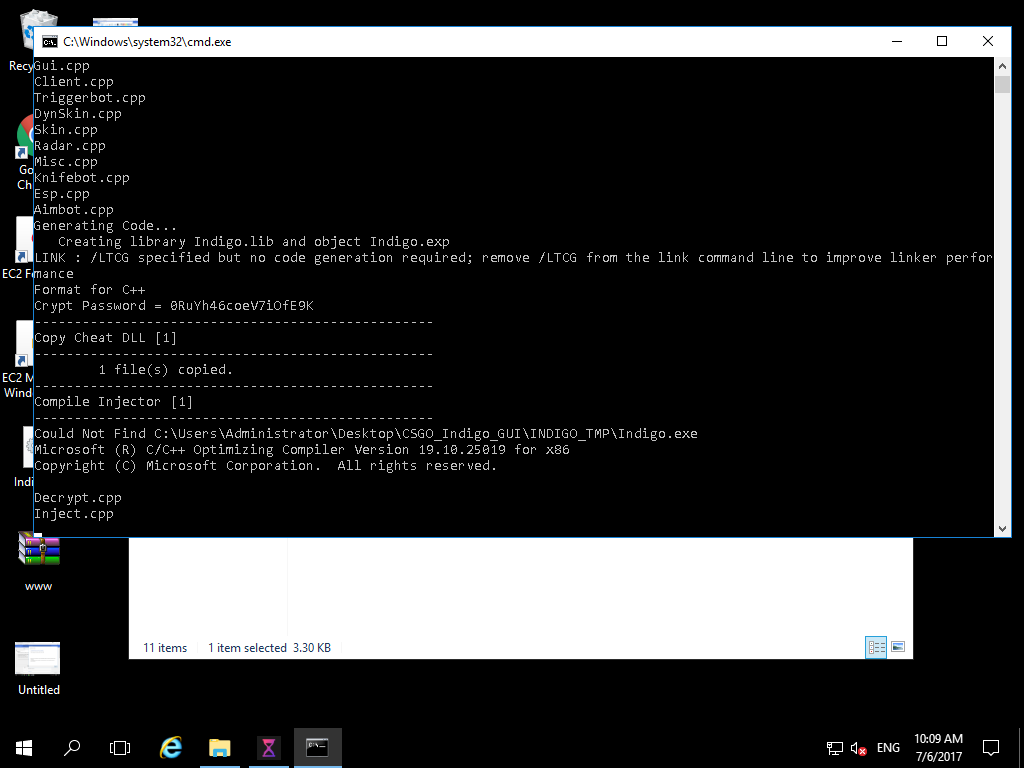
Task: Switch File Explorer to large icons view
Action: 898,647
